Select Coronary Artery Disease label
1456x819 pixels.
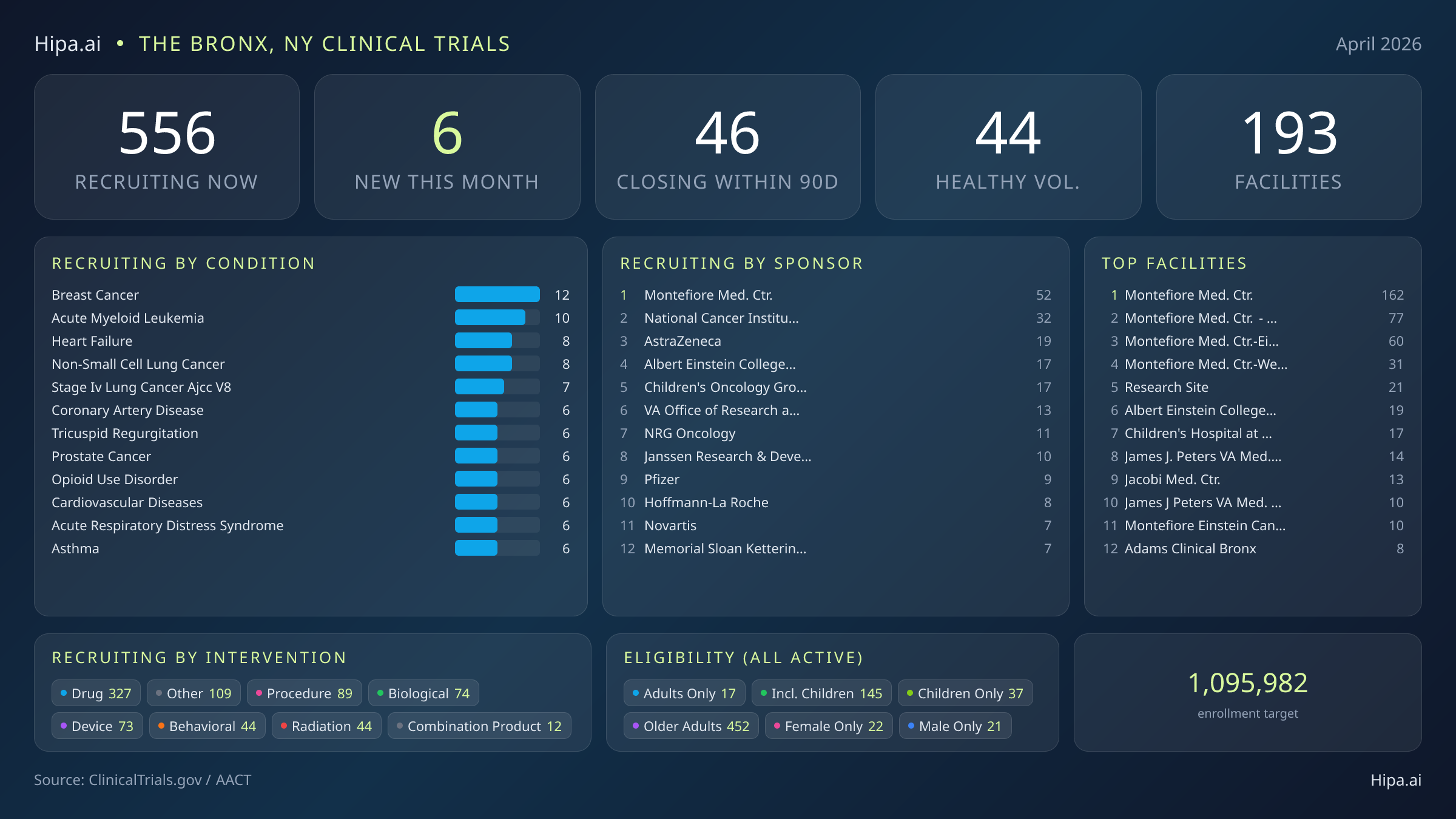pyautogui.click(x=127, y=410)
